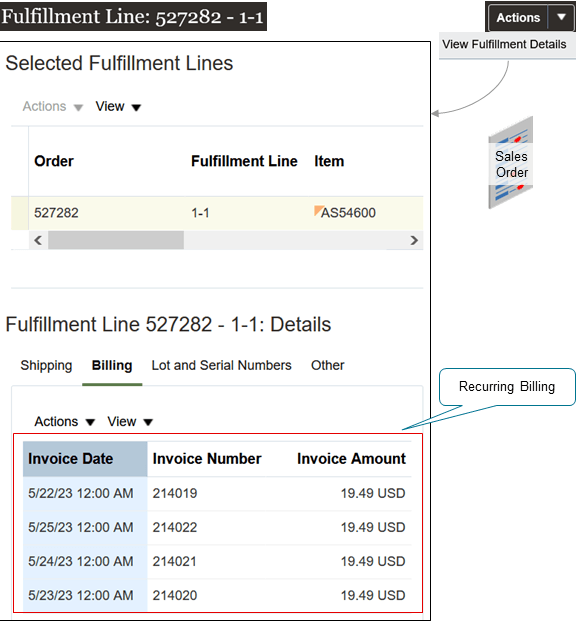Click the Fulfillment Line column header
This screenshot has height=624, width=576.
point(244,161)
